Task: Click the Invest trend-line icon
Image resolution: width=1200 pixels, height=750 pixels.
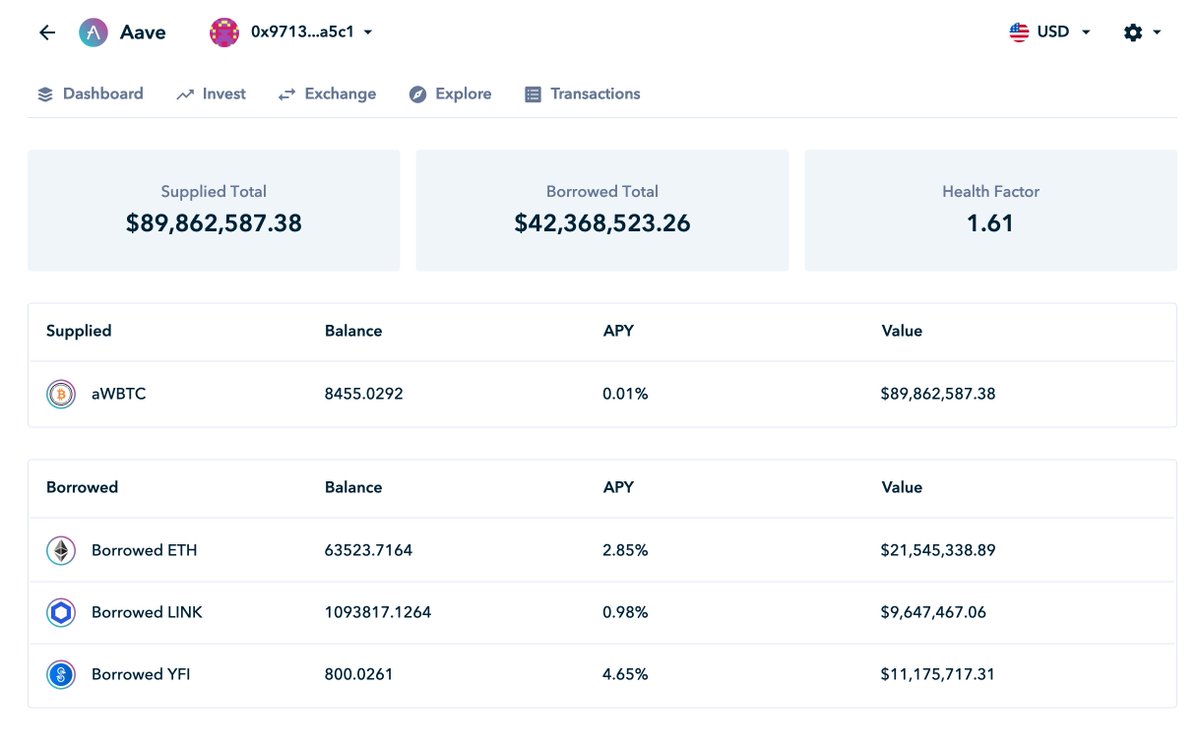Action: point(185,94)
